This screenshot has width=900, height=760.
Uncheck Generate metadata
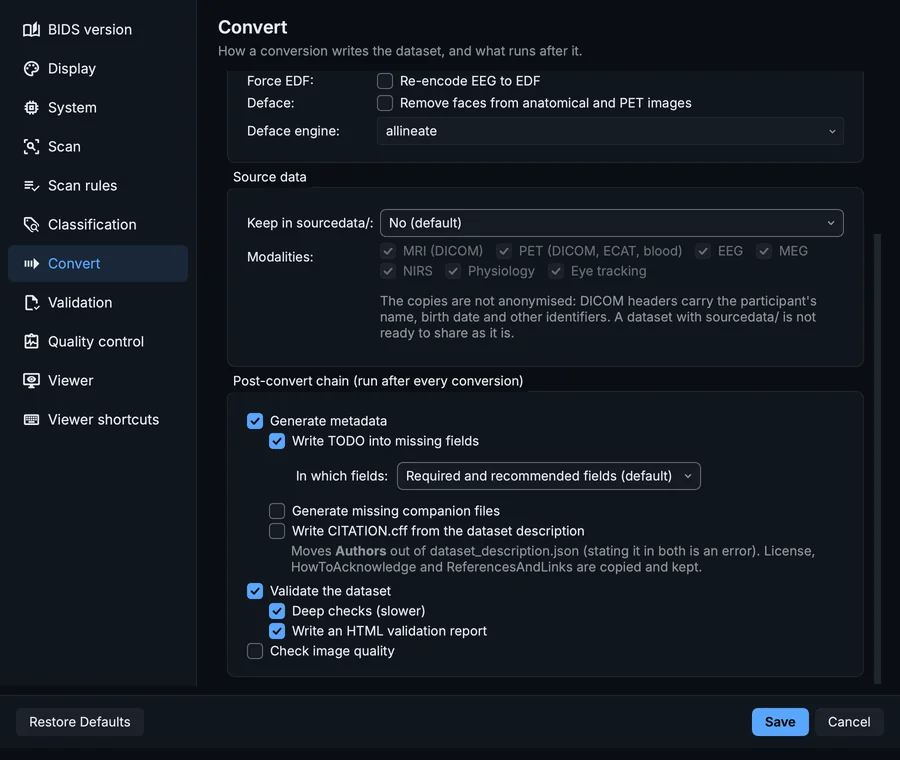click(x=255, y=421)
